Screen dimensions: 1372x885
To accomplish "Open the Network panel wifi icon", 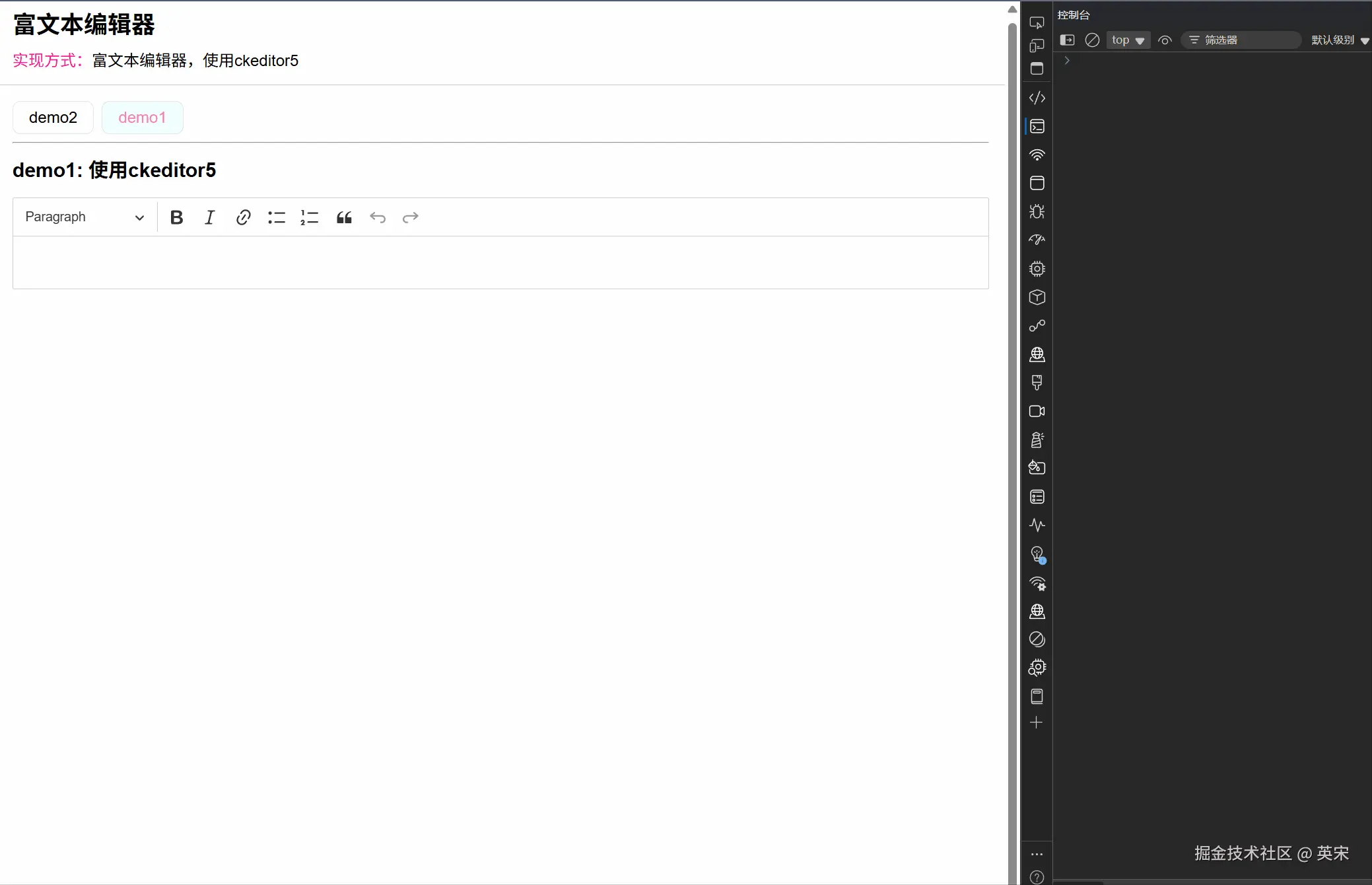I will pyautogui.click(x=1037, y=155).
